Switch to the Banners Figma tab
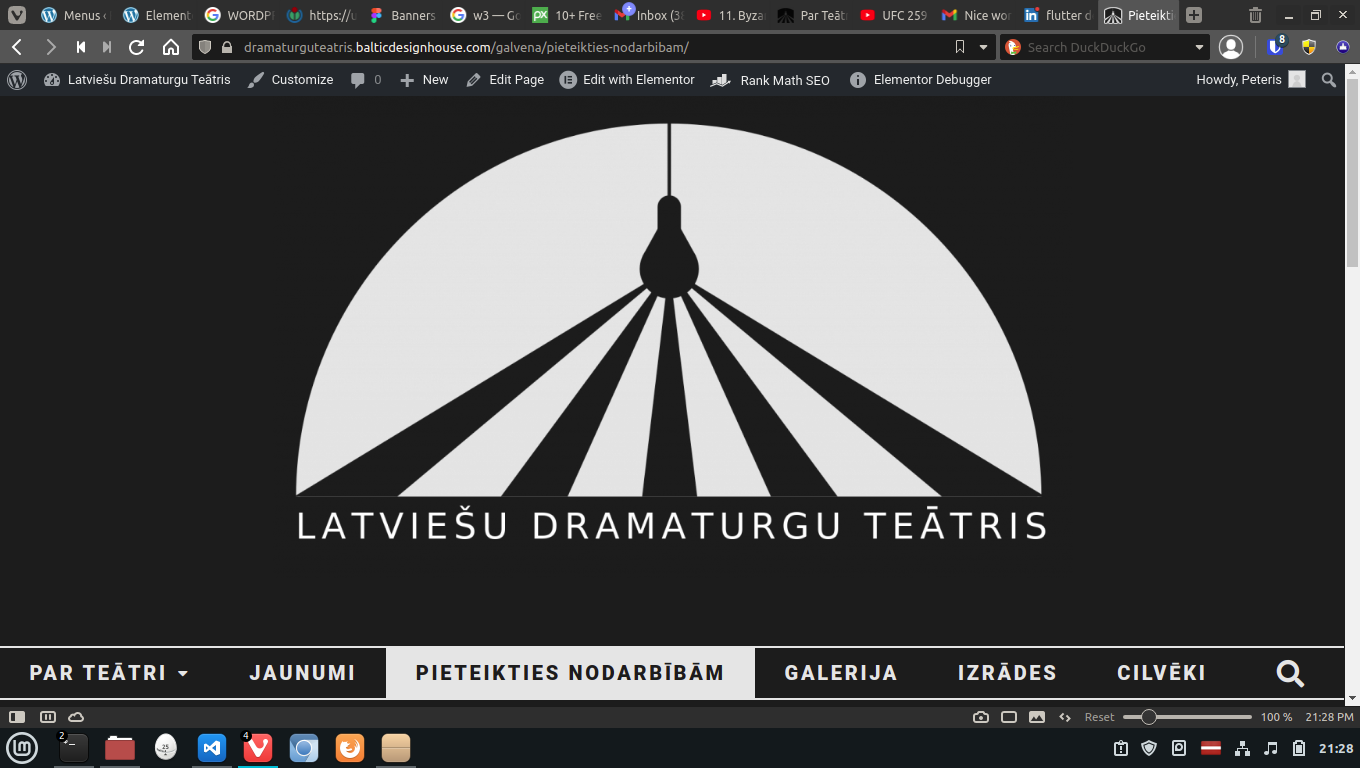The height and width of the screenshot is (768, 1360). pos(402,15)
